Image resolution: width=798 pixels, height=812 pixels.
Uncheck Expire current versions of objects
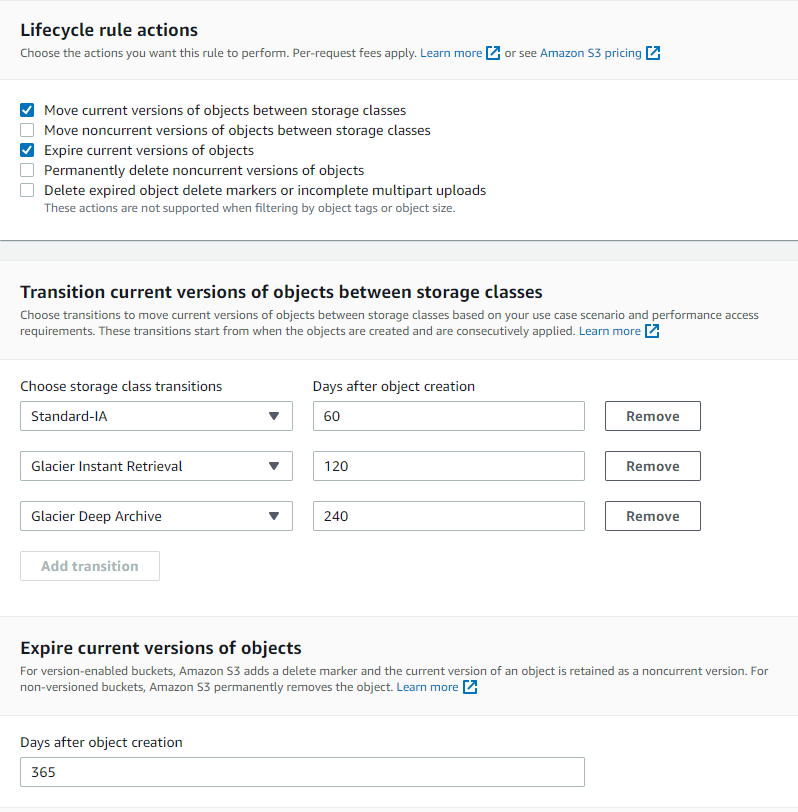pos(27,150)
